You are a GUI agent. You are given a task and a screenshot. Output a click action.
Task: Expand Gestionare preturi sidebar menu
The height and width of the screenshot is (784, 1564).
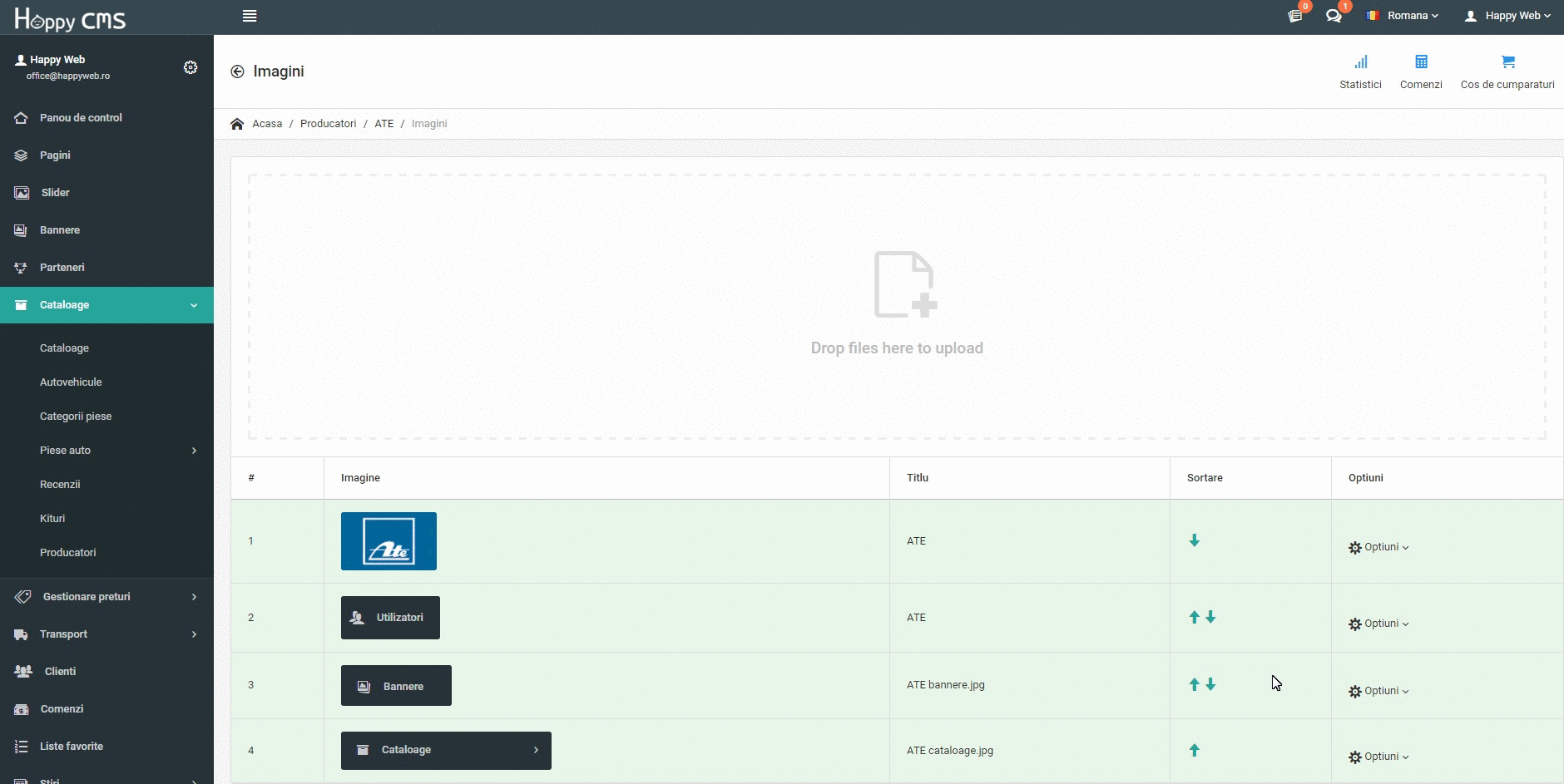pyautogui.click(x=106, y=597)
